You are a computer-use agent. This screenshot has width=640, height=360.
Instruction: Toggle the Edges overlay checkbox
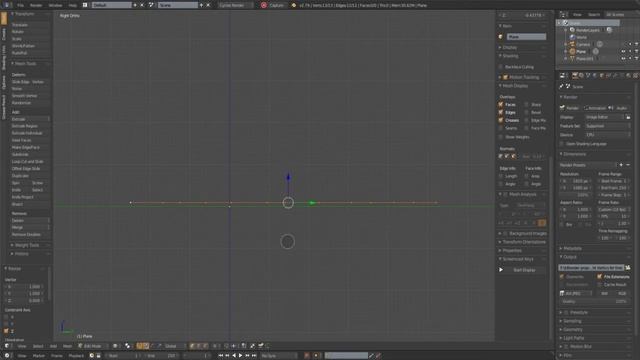(x=501, y=112)
